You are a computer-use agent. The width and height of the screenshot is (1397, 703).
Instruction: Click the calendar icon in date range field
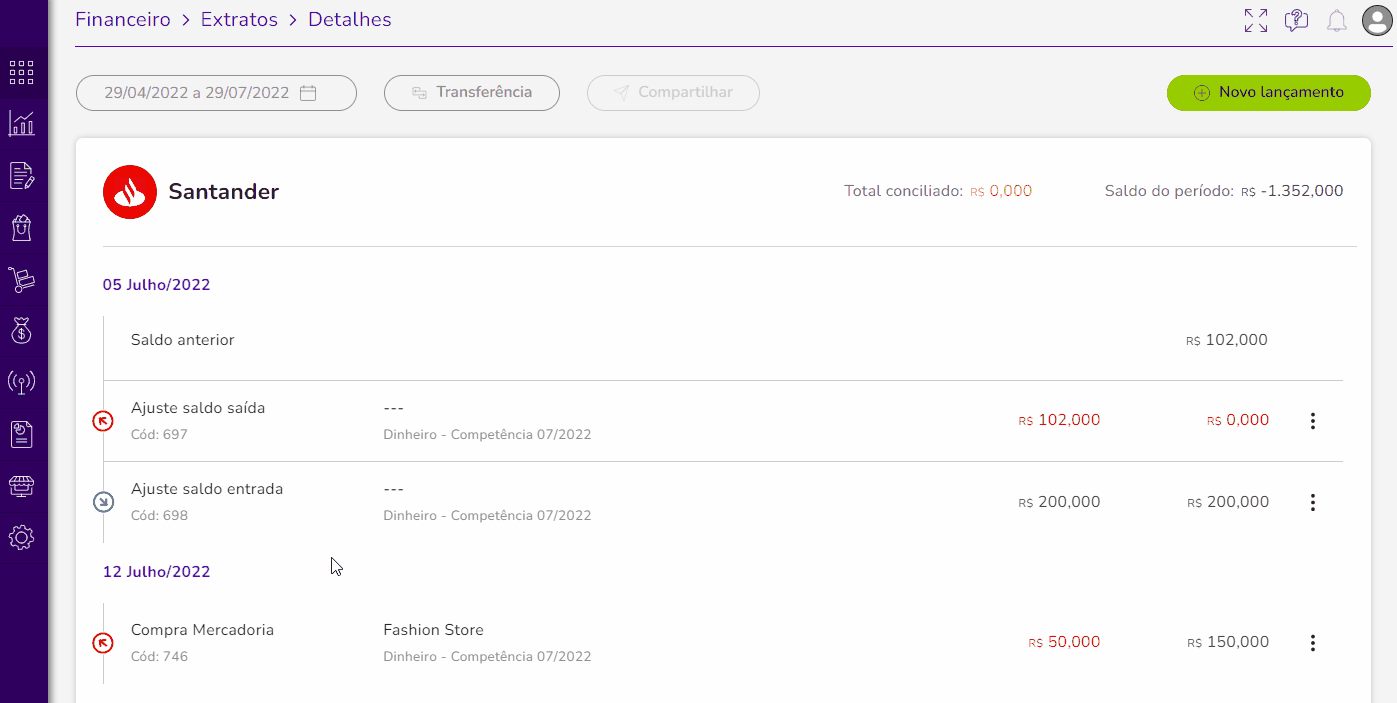[308, 93]
